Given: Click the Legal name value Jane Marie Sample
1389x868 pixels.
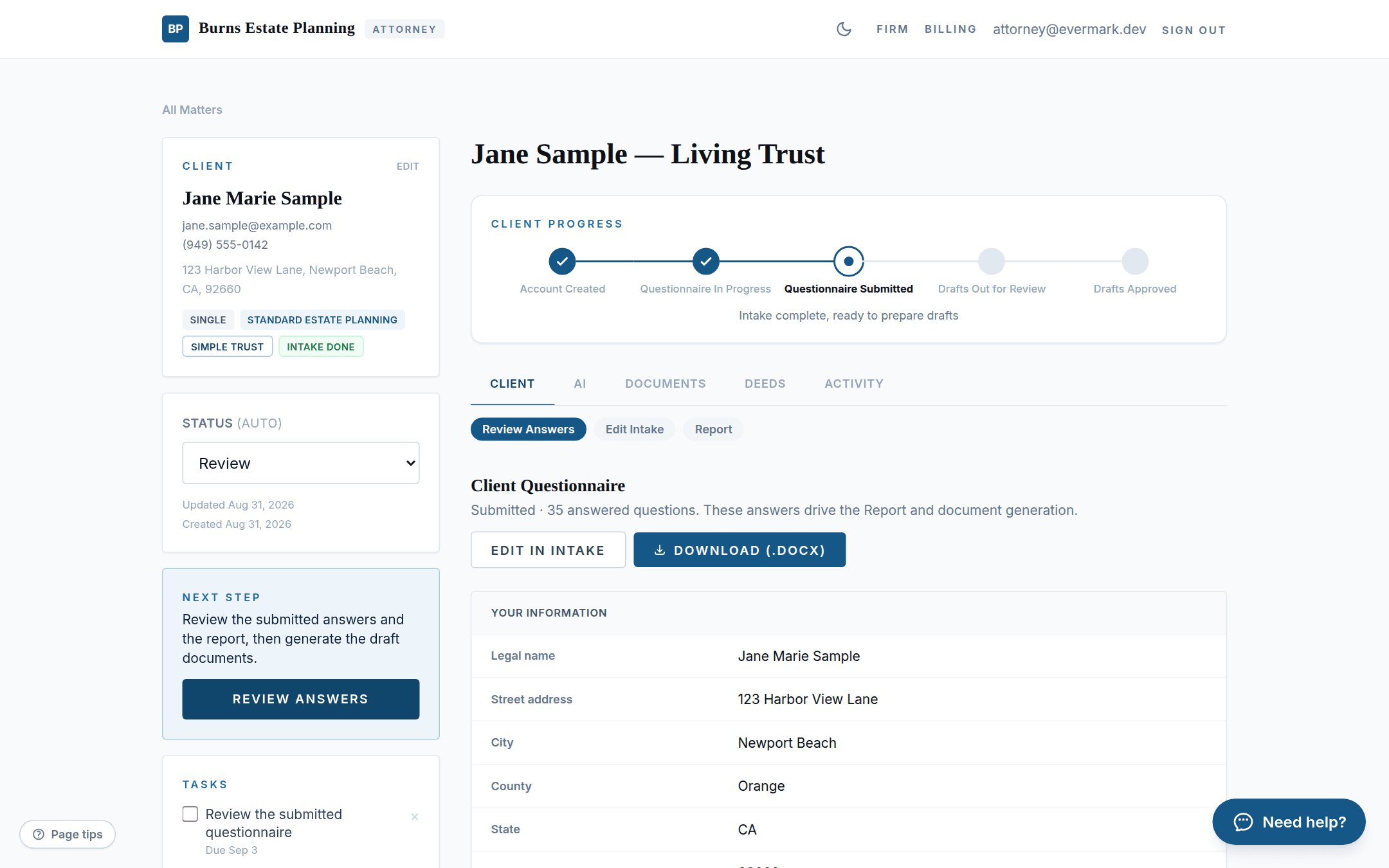Looking at the screenshot, I should (799, 656).
